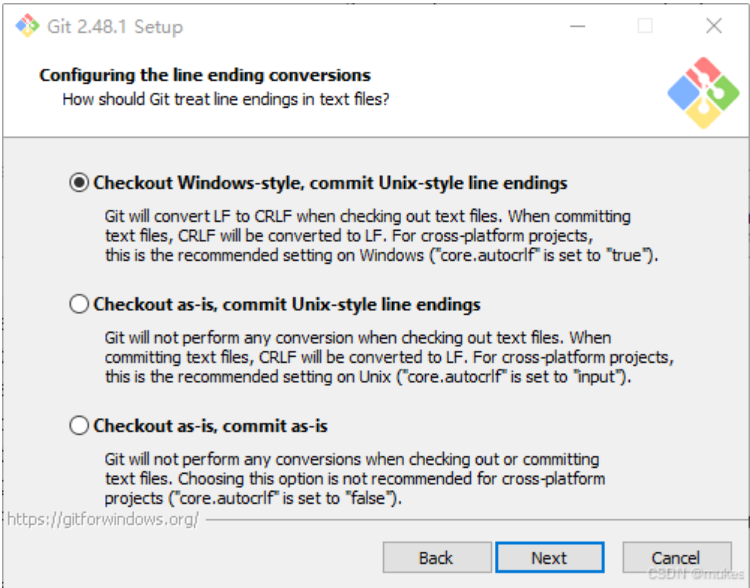This screenshot has height=588, width=750.
Task: Click the greyed-out maximize button
Action: pyautogui.click(x=645, y=26)
